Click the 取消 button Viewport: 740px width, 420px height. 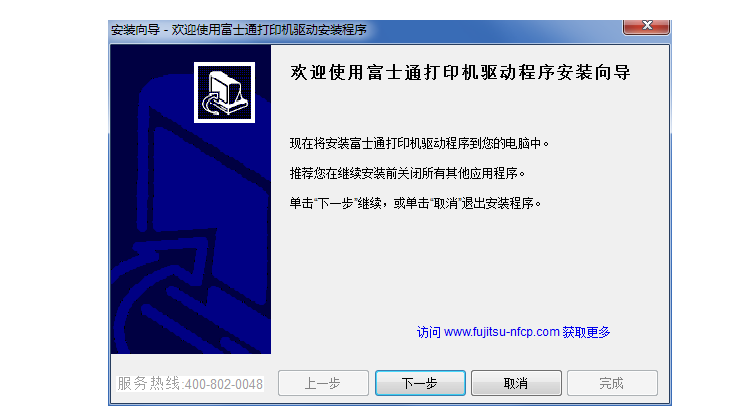pos(516,383)
